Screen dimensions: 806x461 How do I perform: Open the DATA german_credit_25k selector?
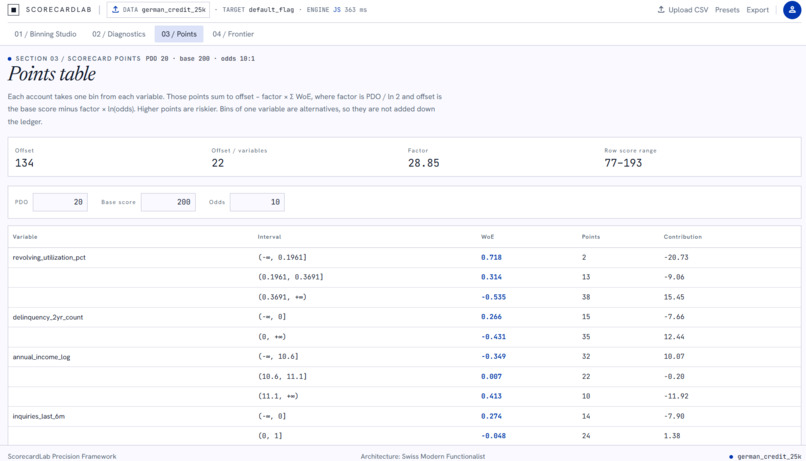pyautogui.click(x=158, y=10)
